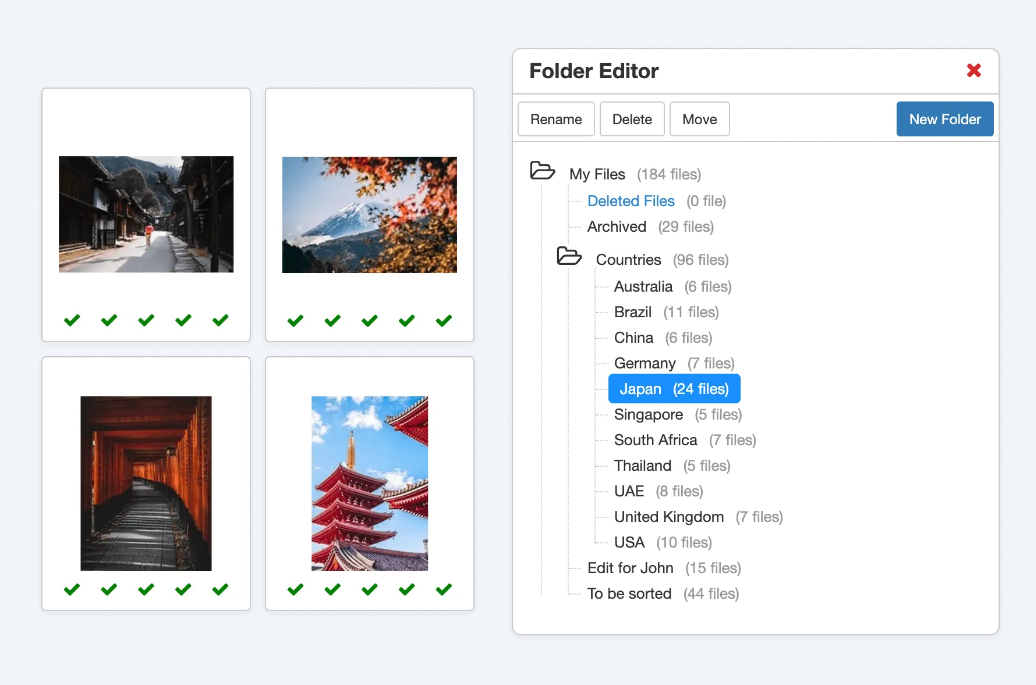Viewport: 1036px width, 685px height.
Task: Select the To be sorted folder
Action: (x=629, y=594)
